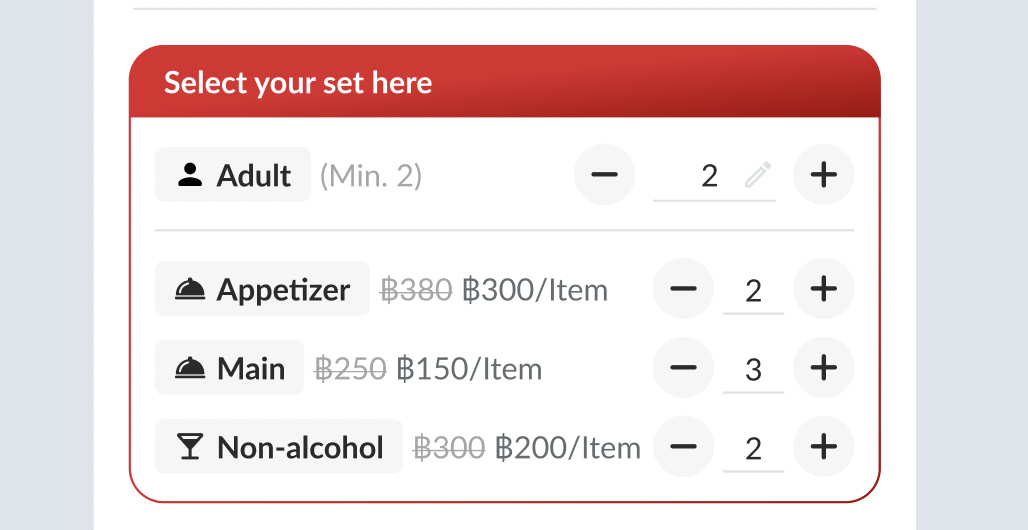
Task: Decrease the Appetizer quantity
Action: (x=683, y=289)
